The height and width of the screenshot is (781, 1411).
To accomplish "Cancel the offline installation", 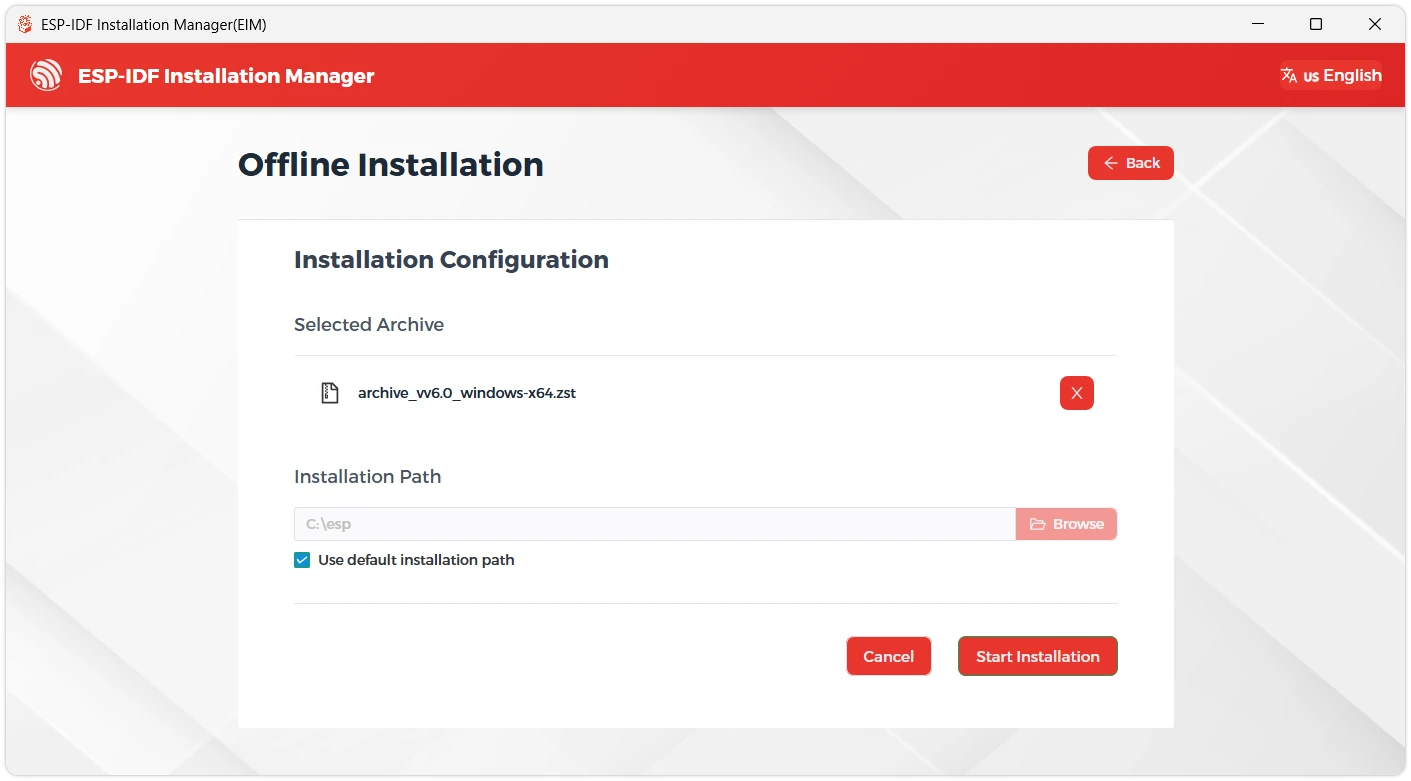I will 888,656.
